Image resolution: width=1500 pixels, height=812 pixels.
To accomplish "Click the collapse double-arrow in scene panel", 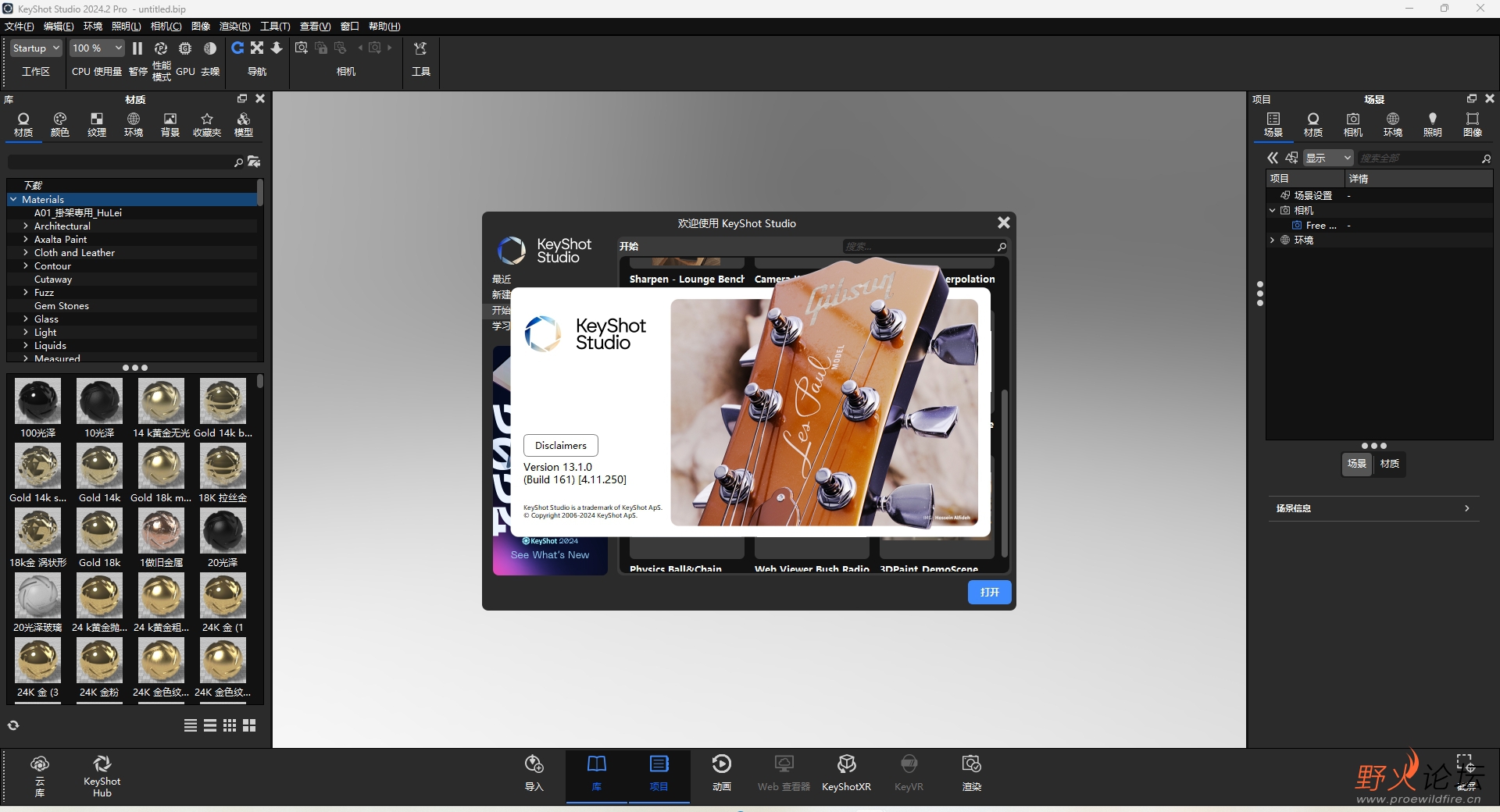I will pos(1273,158).
